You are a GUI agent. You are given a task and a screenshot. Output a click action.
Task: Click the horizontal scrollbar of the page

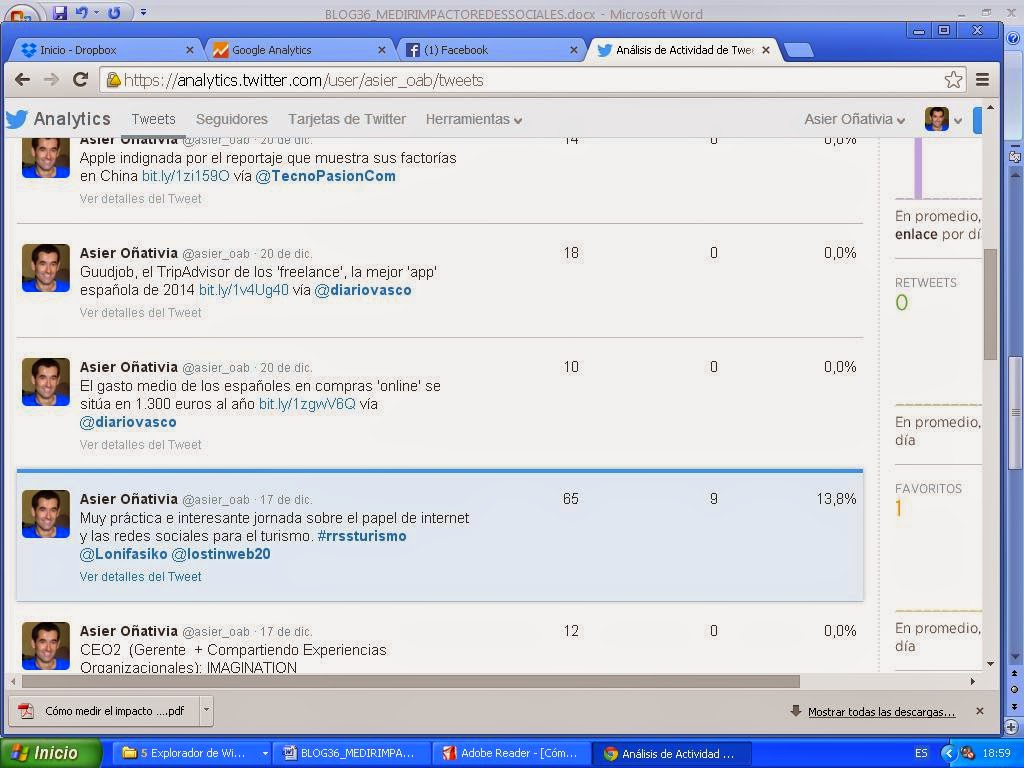pos(410,681)
